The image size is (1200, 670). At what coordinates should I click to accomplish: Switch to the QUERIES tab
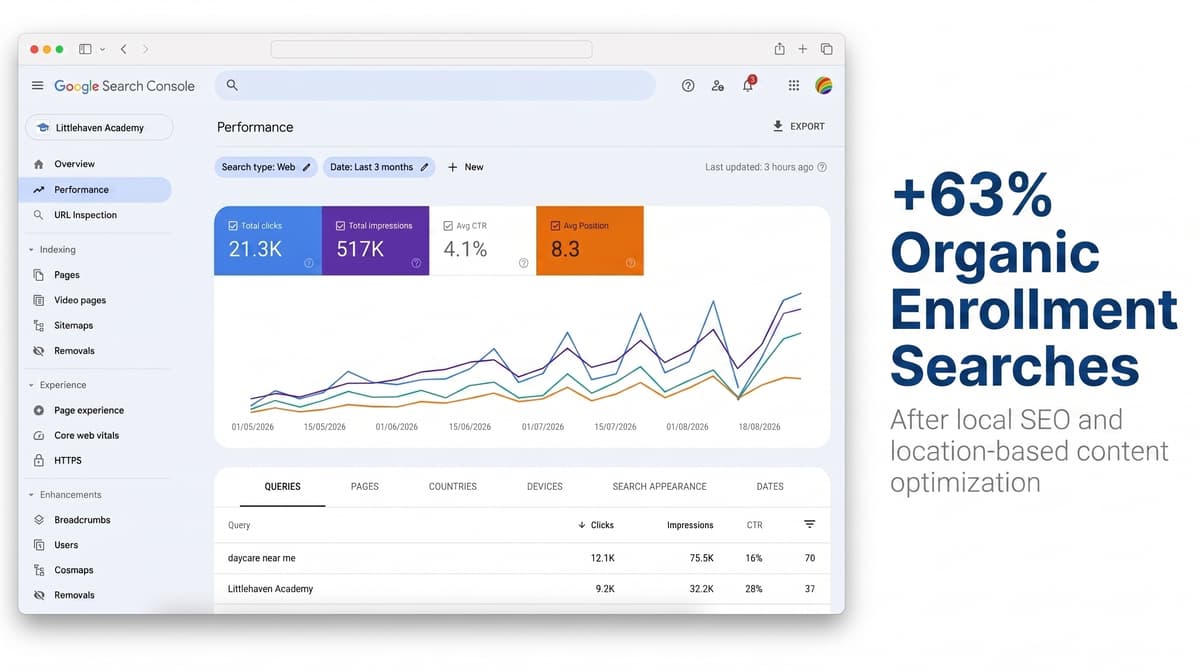point(282,487)
